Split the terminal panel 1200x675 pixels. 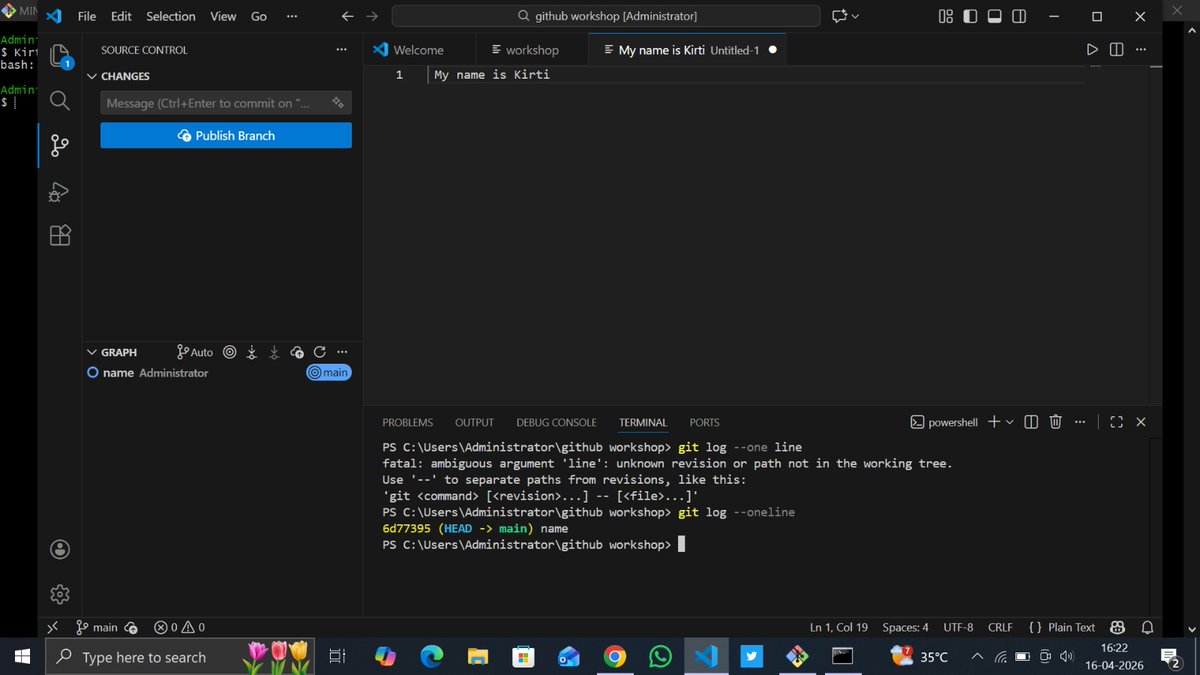pyautogui.click(x=1032, y=422)
